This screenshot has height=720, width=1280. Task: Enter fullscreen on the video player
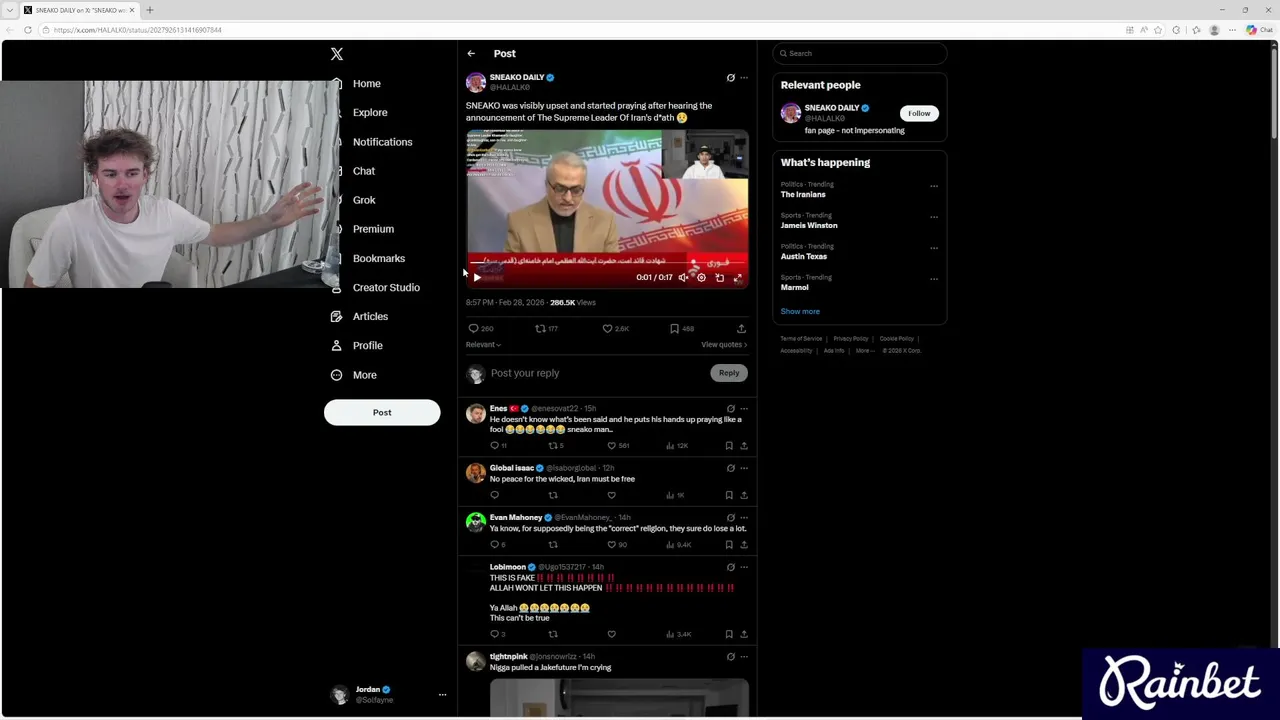(x=737, y=278)
